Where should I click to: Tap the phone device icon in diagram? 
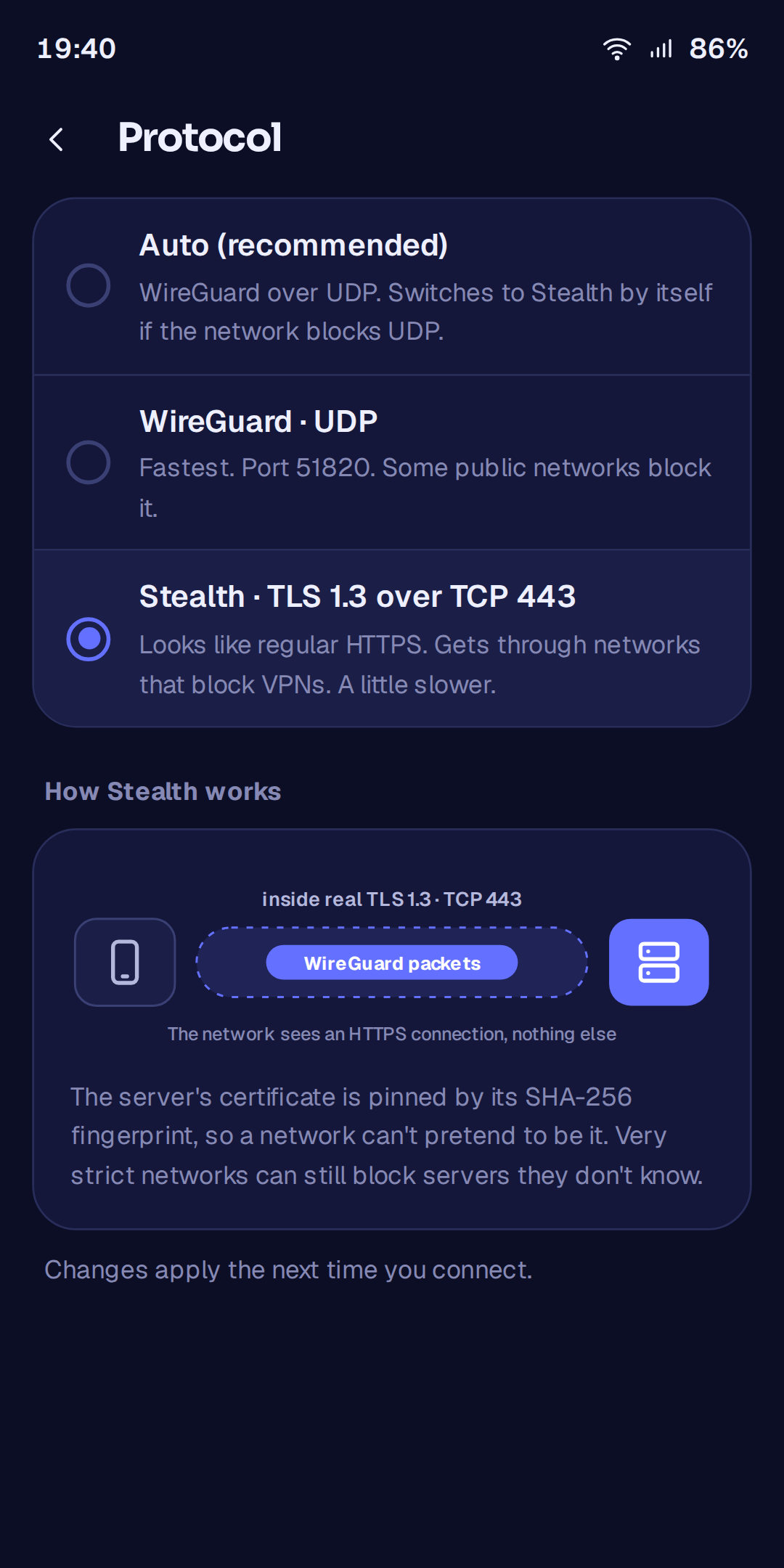[x=125, y=962]
